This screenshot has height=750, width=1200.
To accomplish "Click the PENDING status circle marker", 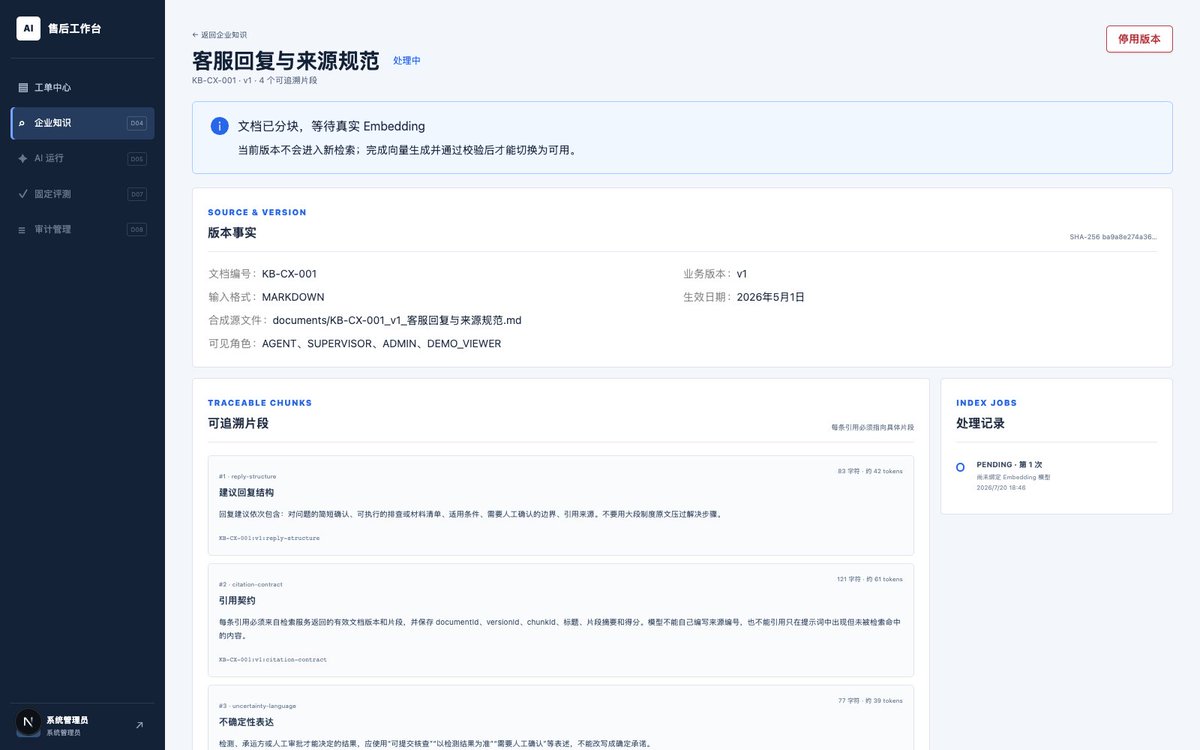I will click(x=961, y=467).
